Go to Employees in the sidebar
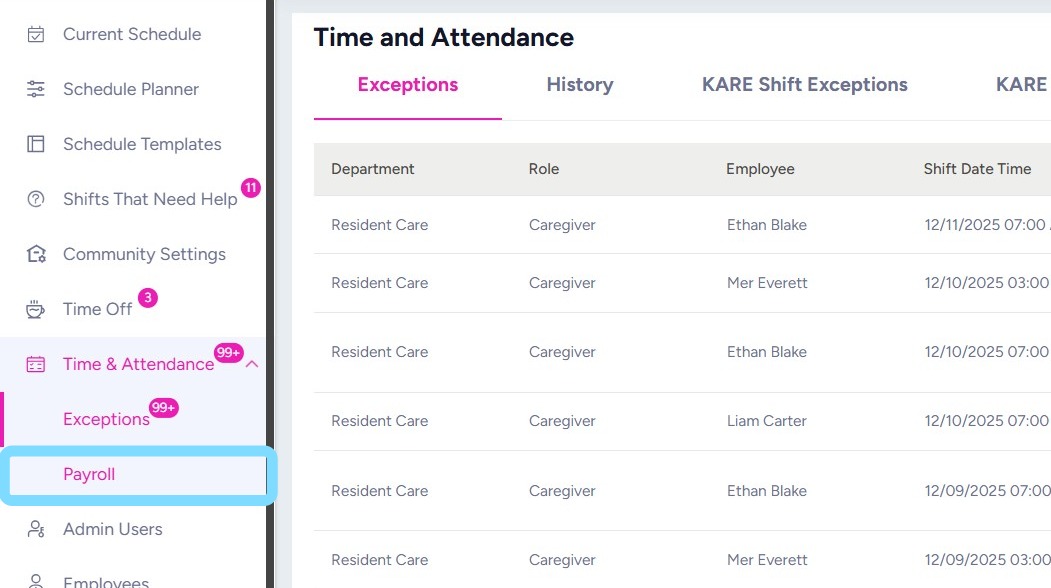 pos(106,581)
